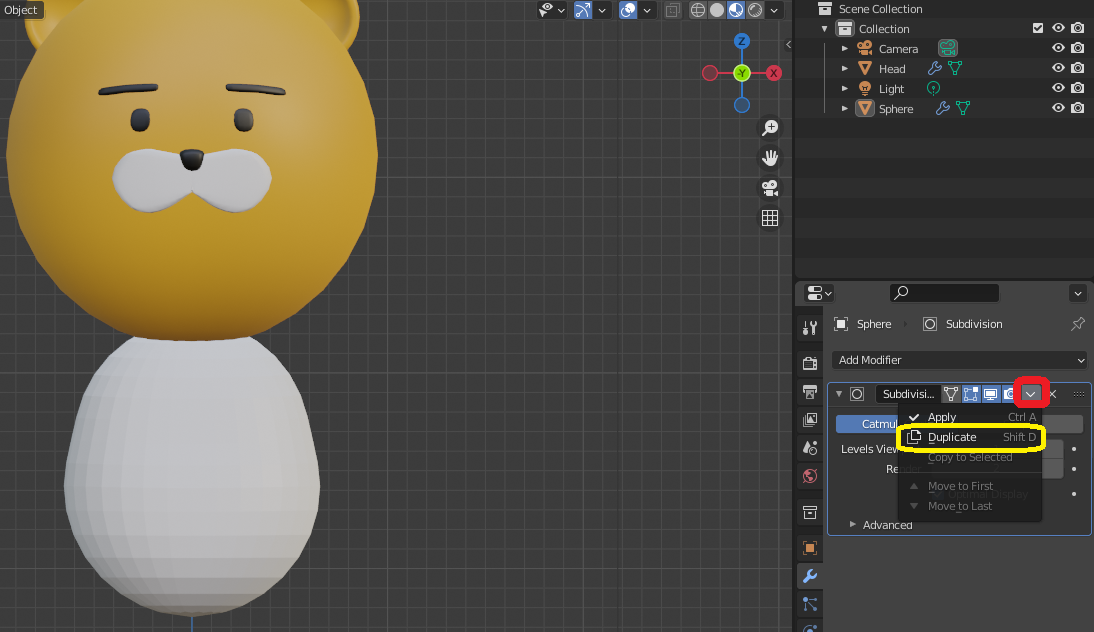Click the selectability and visibility eye icon
This screenshot has width=1094, height=632.
546,10
